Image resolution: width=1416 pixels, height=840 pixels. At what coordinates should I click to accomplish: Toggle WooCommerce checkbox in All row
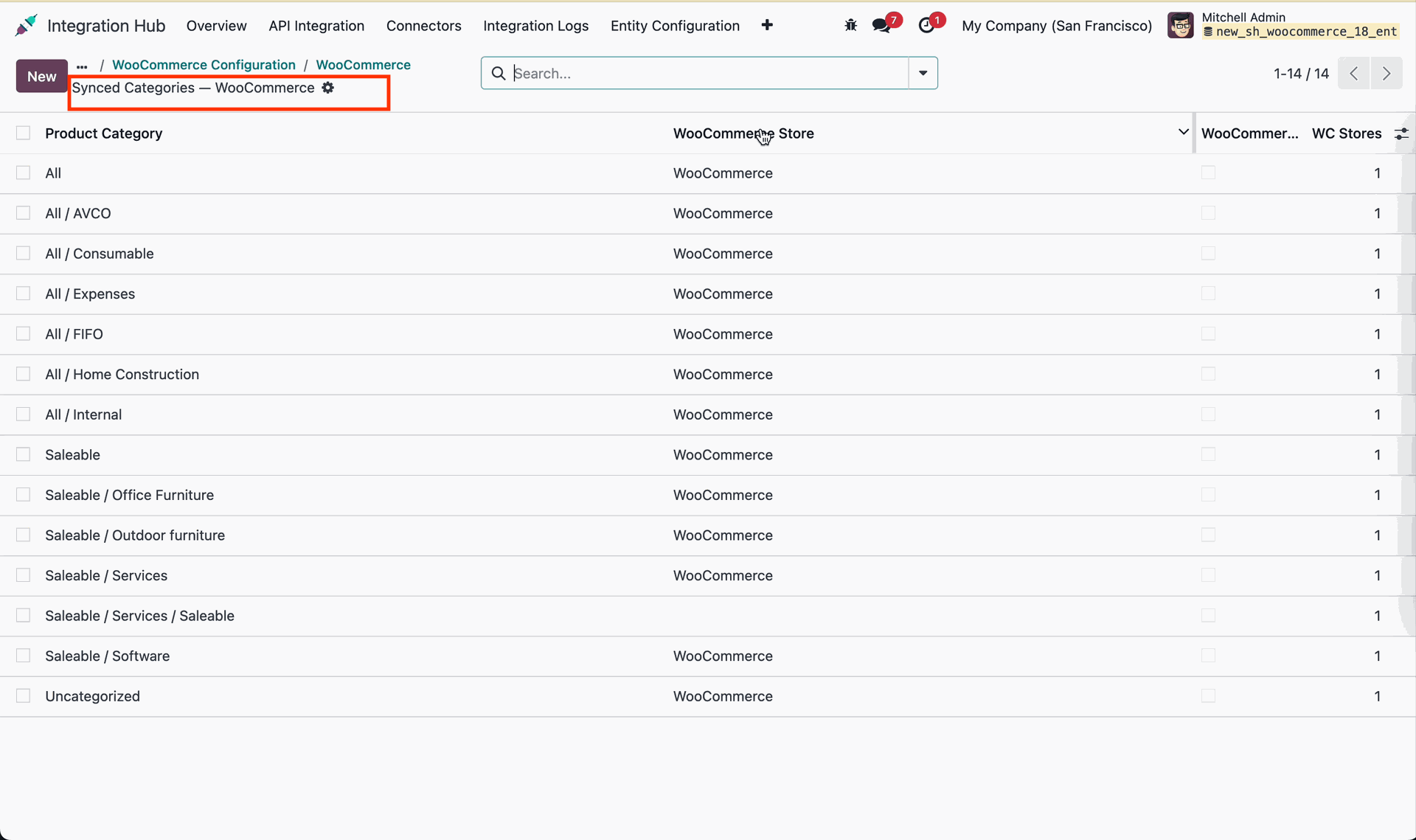click(x=1208, y=173)
